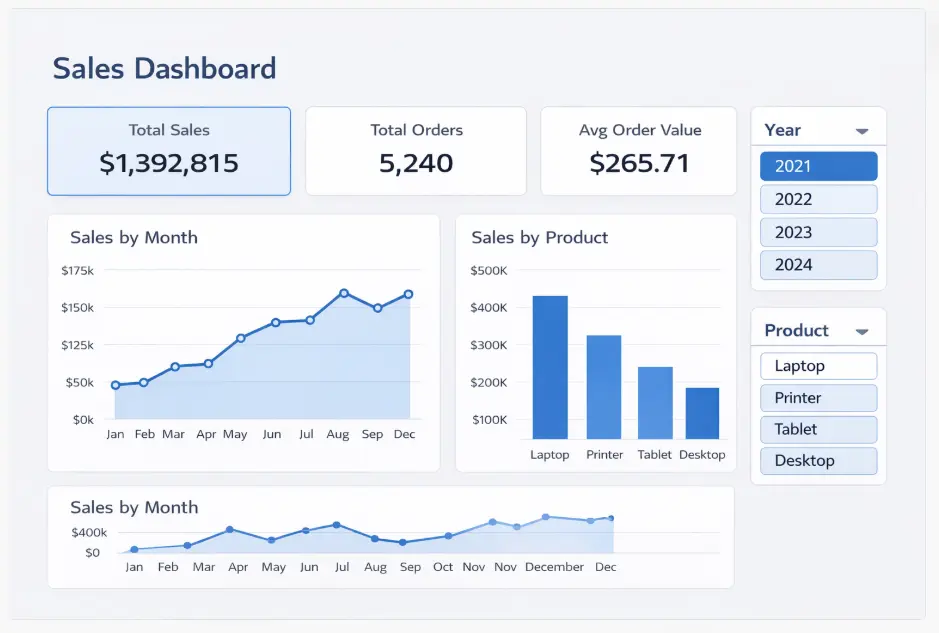This screenshot has width=939, height=633.
Task: Click the December label on bottom chart
Action: (x=554, y=567)
